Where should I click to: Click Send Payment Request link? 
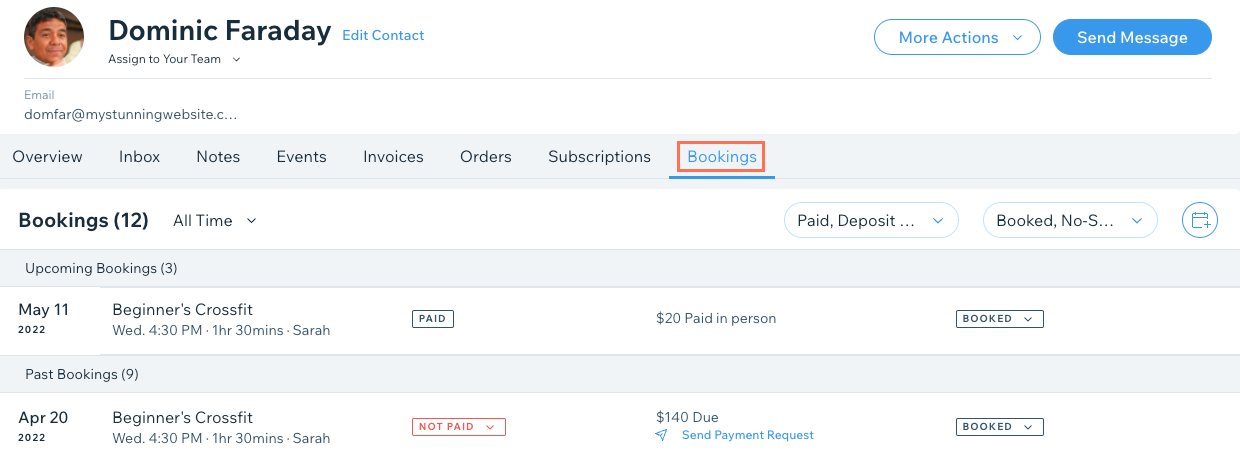point(748,435)
